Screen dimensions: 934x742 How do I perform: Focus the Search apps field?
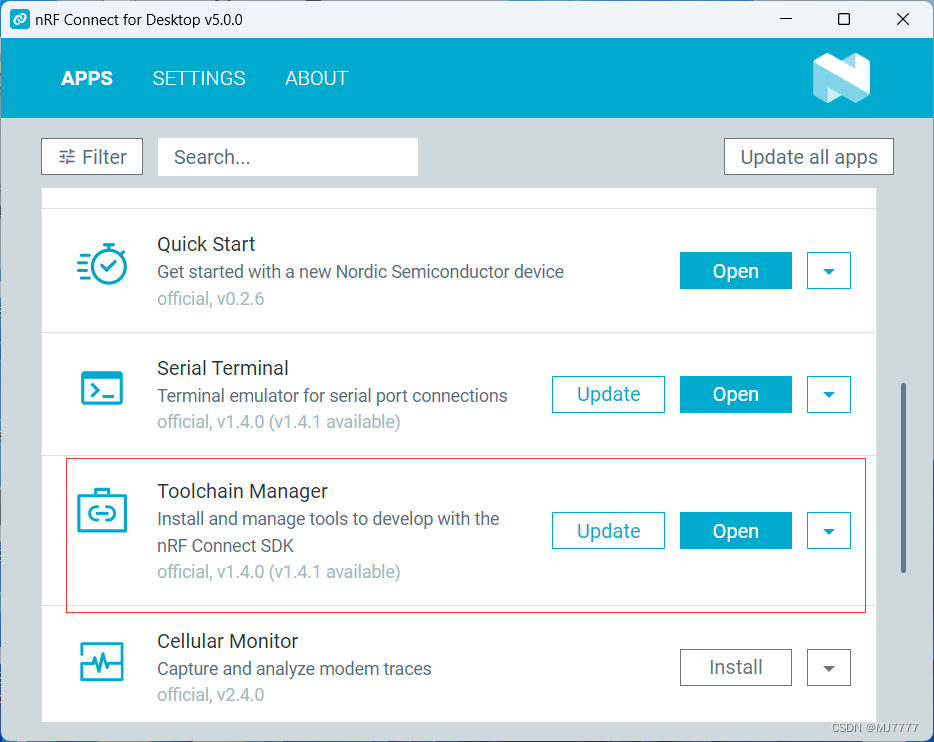[x=288, y=157]
